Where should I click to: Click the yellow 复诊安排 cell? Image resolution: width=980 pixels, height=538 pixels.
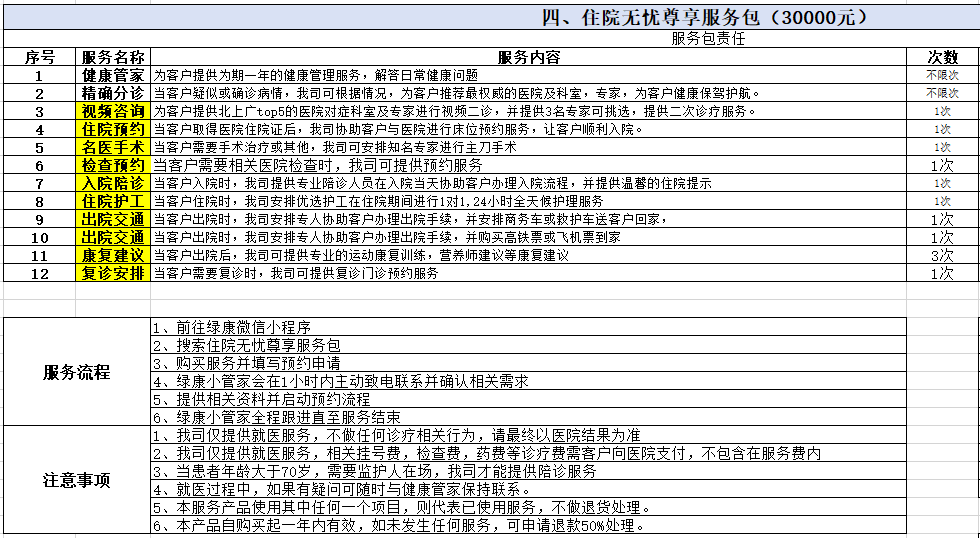pos(113,273)
